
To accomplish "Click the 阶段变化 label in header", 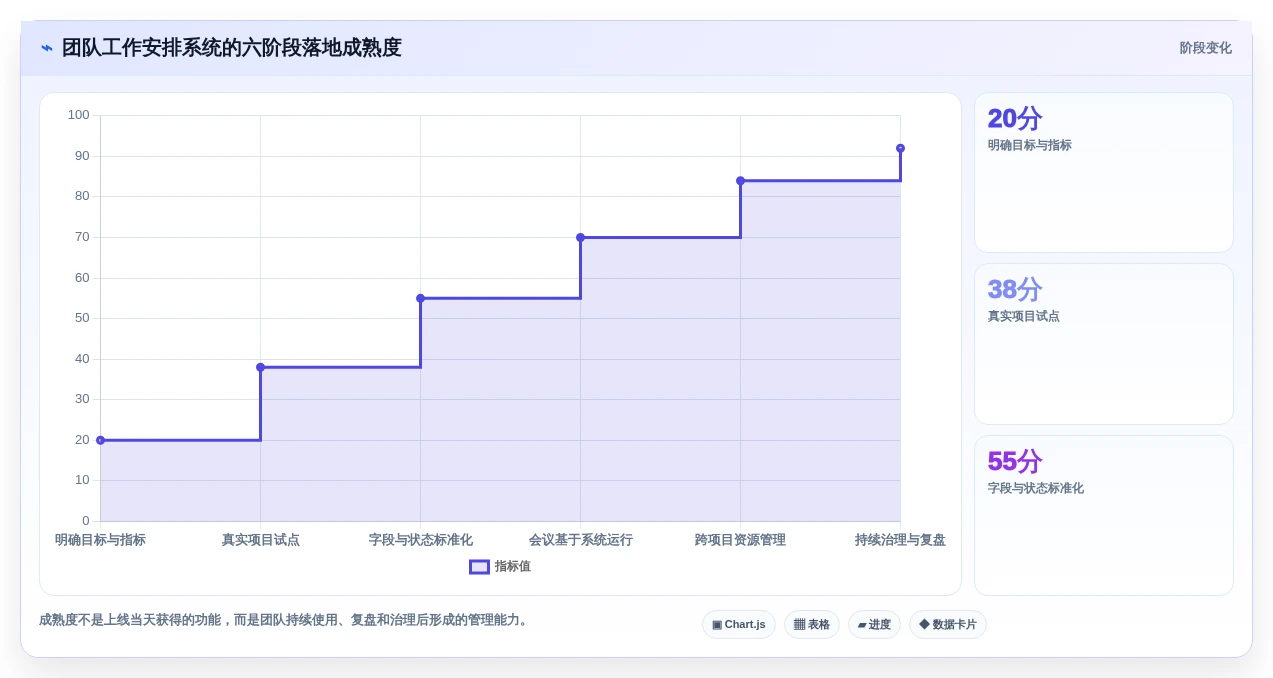I will click(1205, 48).
